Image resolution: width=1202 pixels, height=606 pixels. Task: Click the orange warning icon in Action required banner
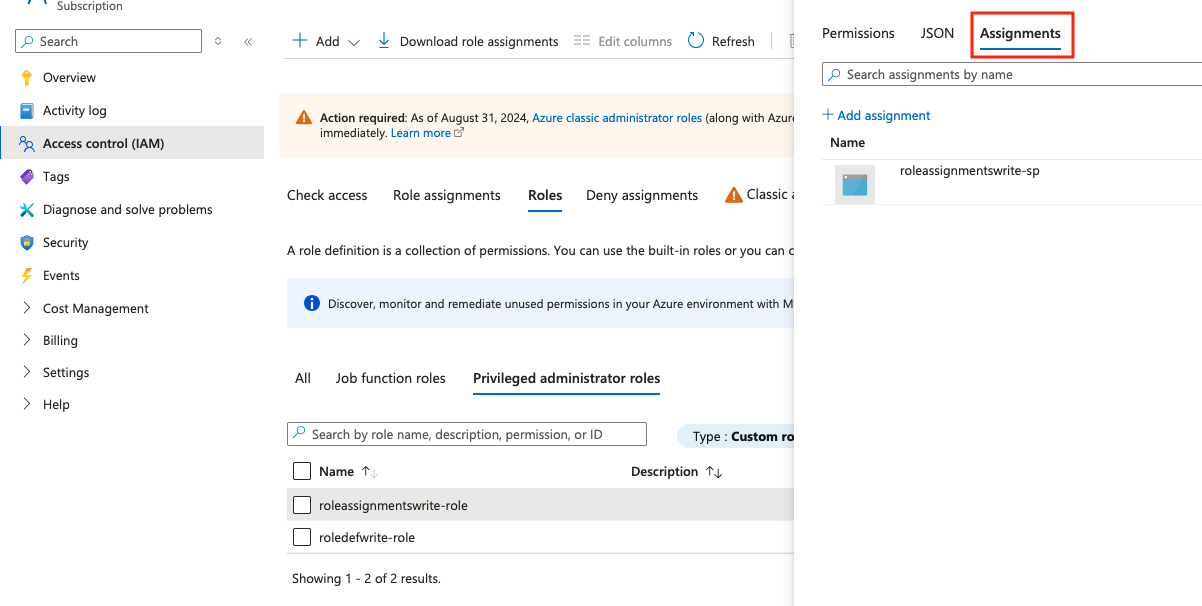[305, 118]
